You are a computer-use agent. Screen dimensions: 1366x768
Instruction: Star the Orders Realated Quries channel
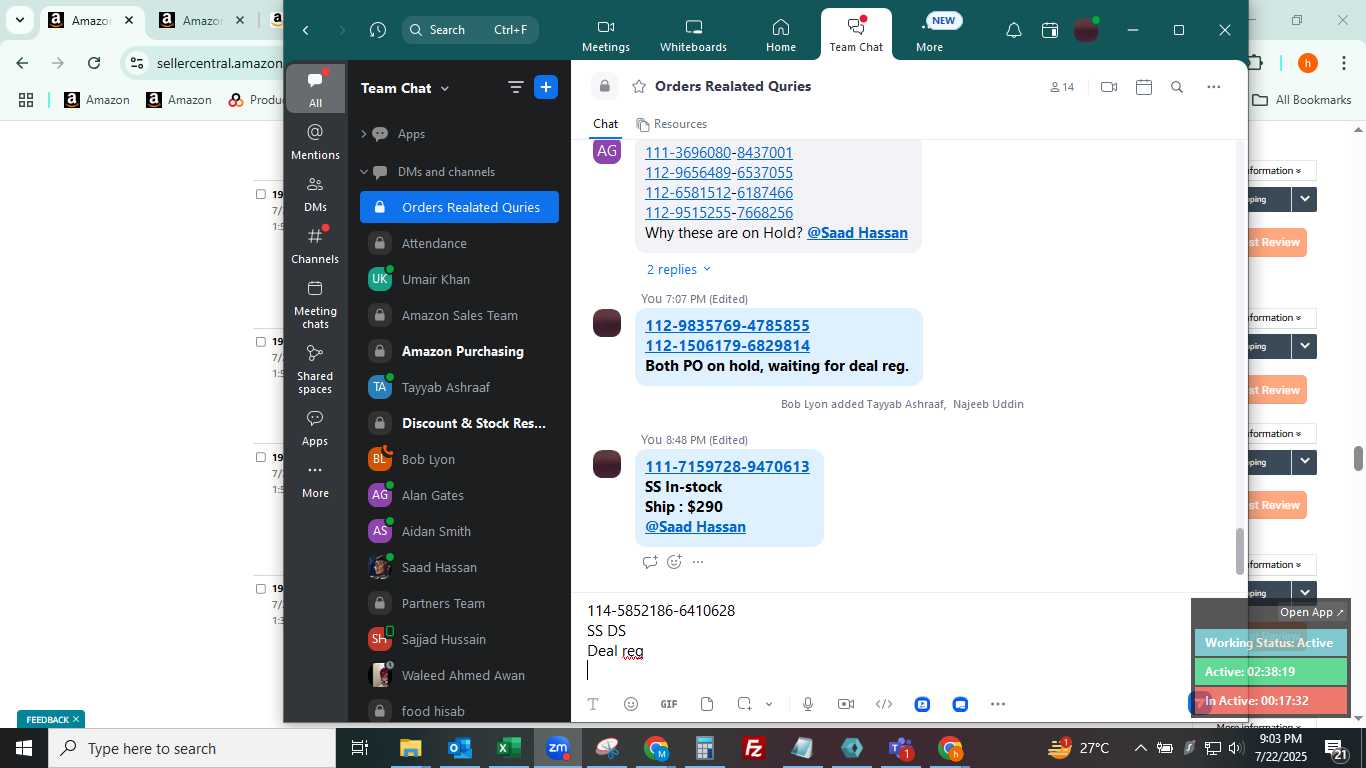click(x=638, y=87)
